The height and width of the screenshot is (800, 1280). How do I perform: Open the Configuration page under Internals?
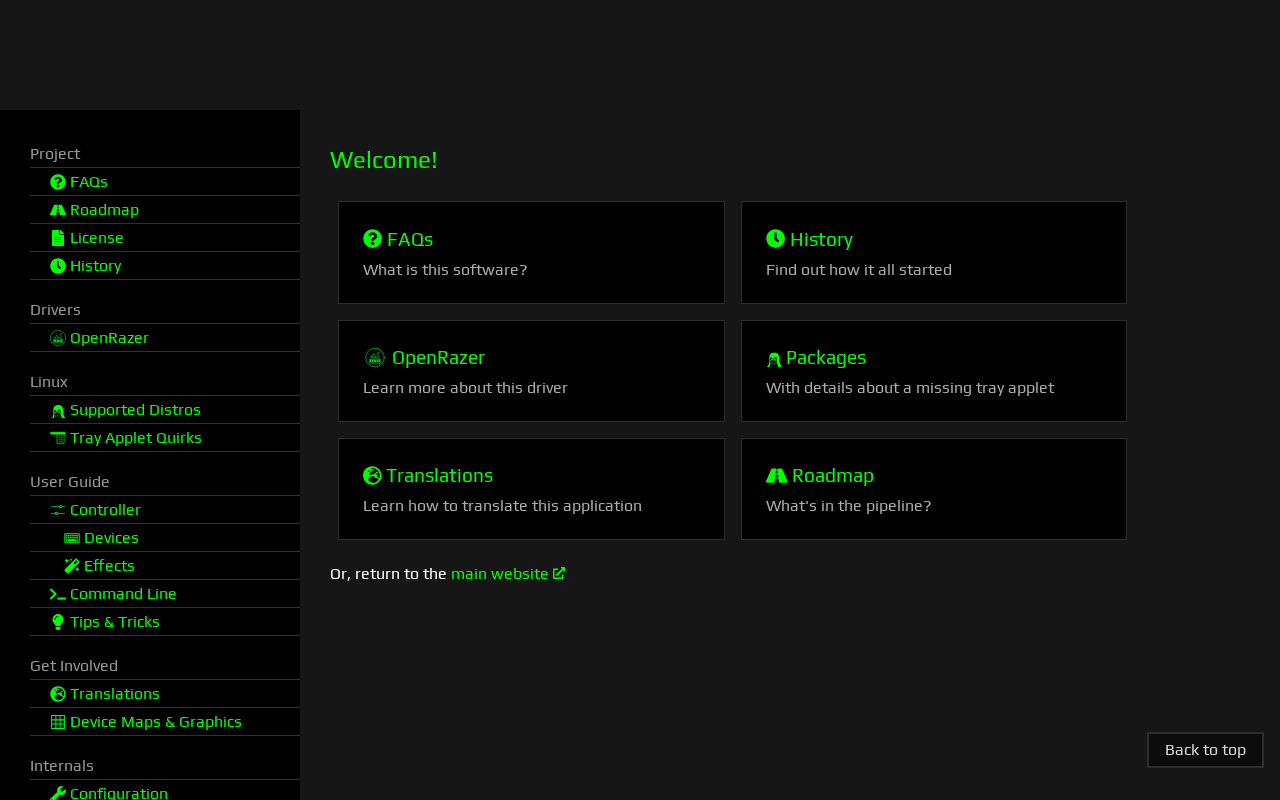click(x=165, y=792)
